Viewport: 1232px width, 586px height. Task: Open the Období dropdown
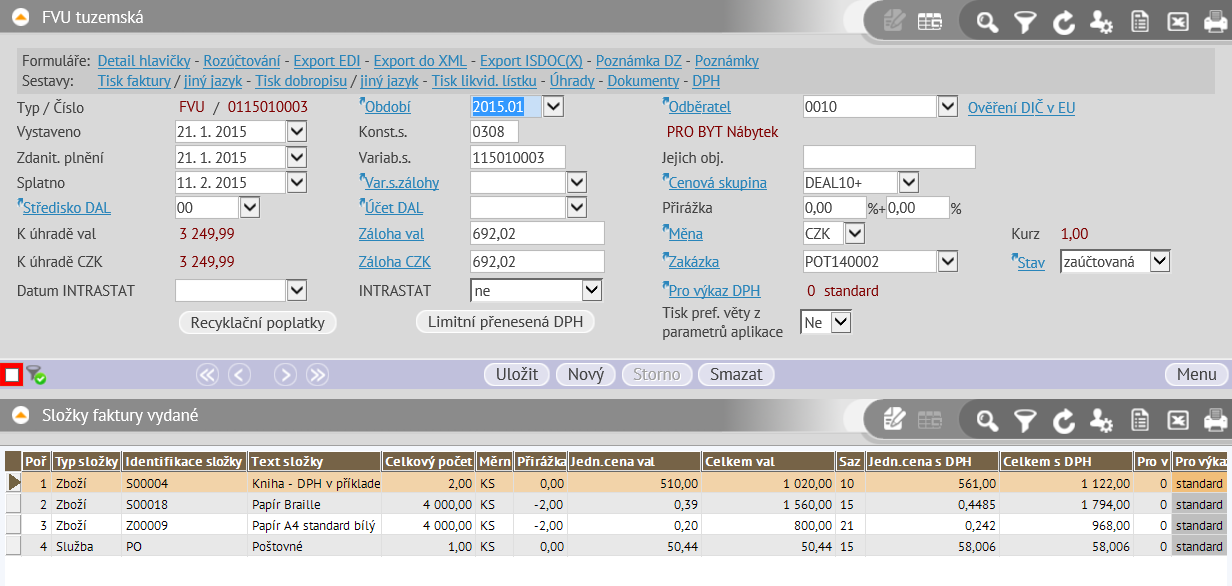coord(553,106)
